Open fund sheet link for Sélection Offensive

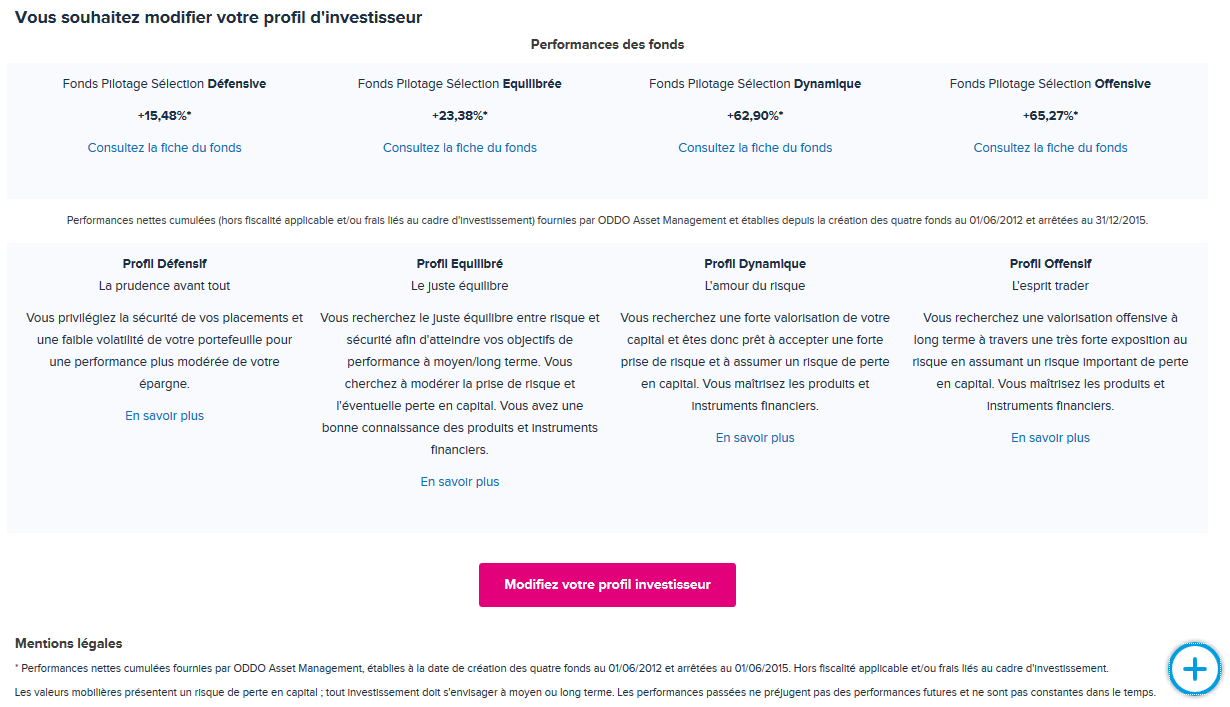coord(1050,148)
